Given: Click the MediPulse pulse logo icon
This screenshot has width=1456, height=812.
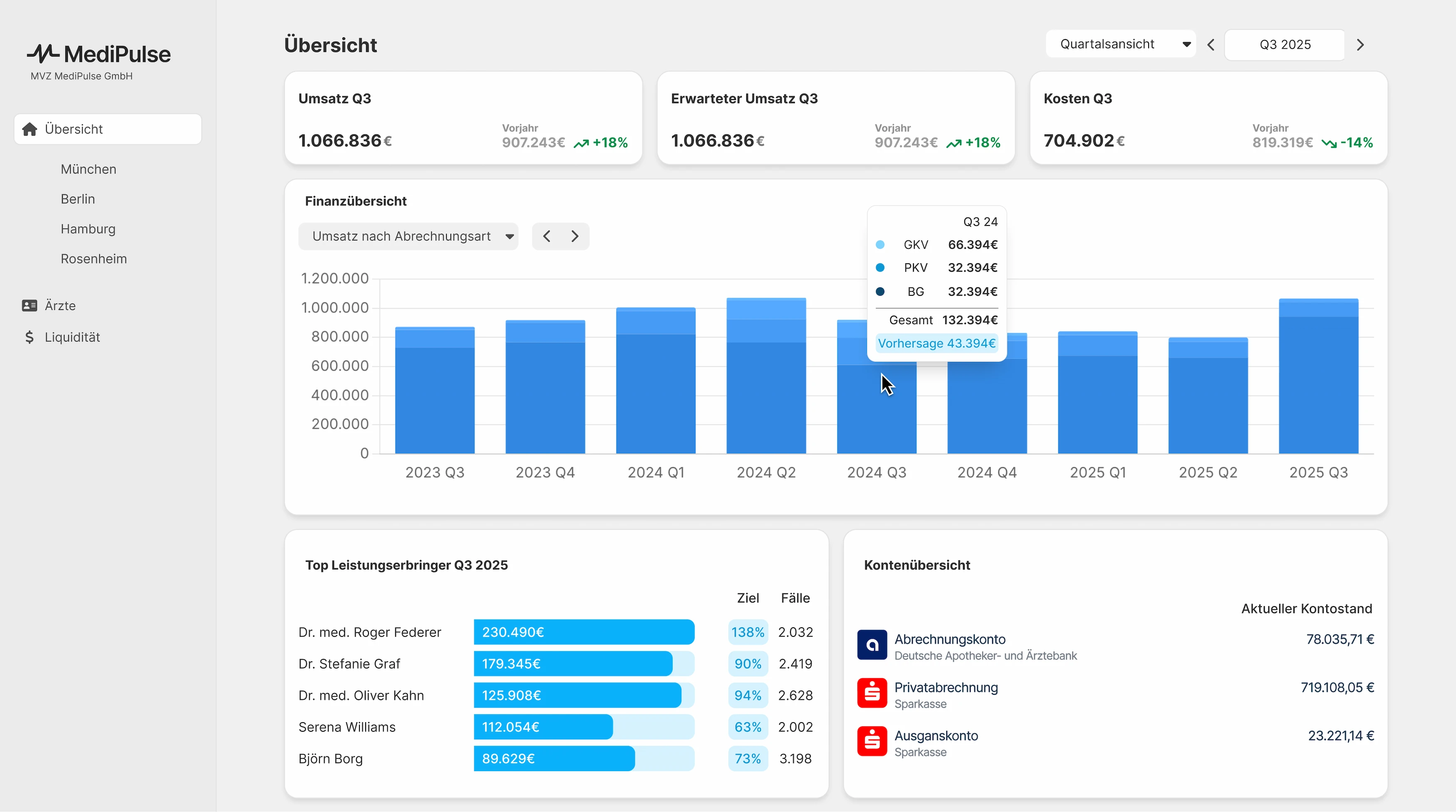Looking at the screenshot, I should pyautogui.click(x=43, y=54).
